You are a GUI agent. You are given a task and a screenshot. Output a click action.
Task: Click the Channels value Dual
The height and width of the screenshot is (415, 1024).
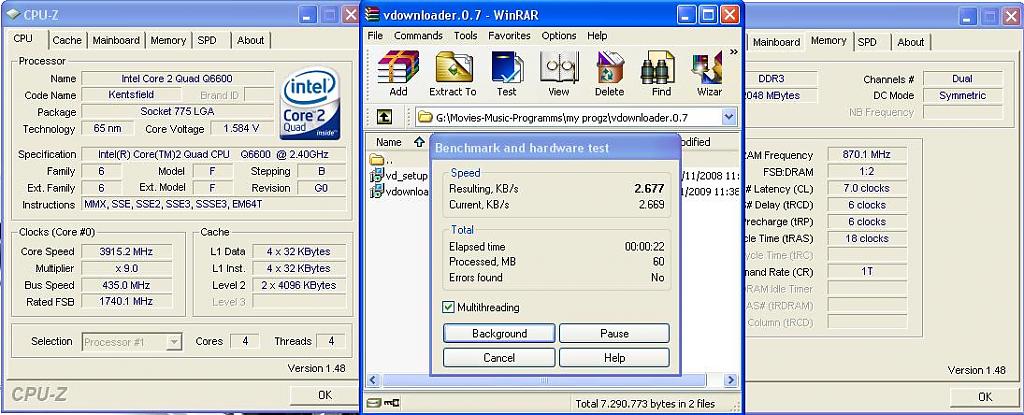pyautogui.click(x=962, y=78)
